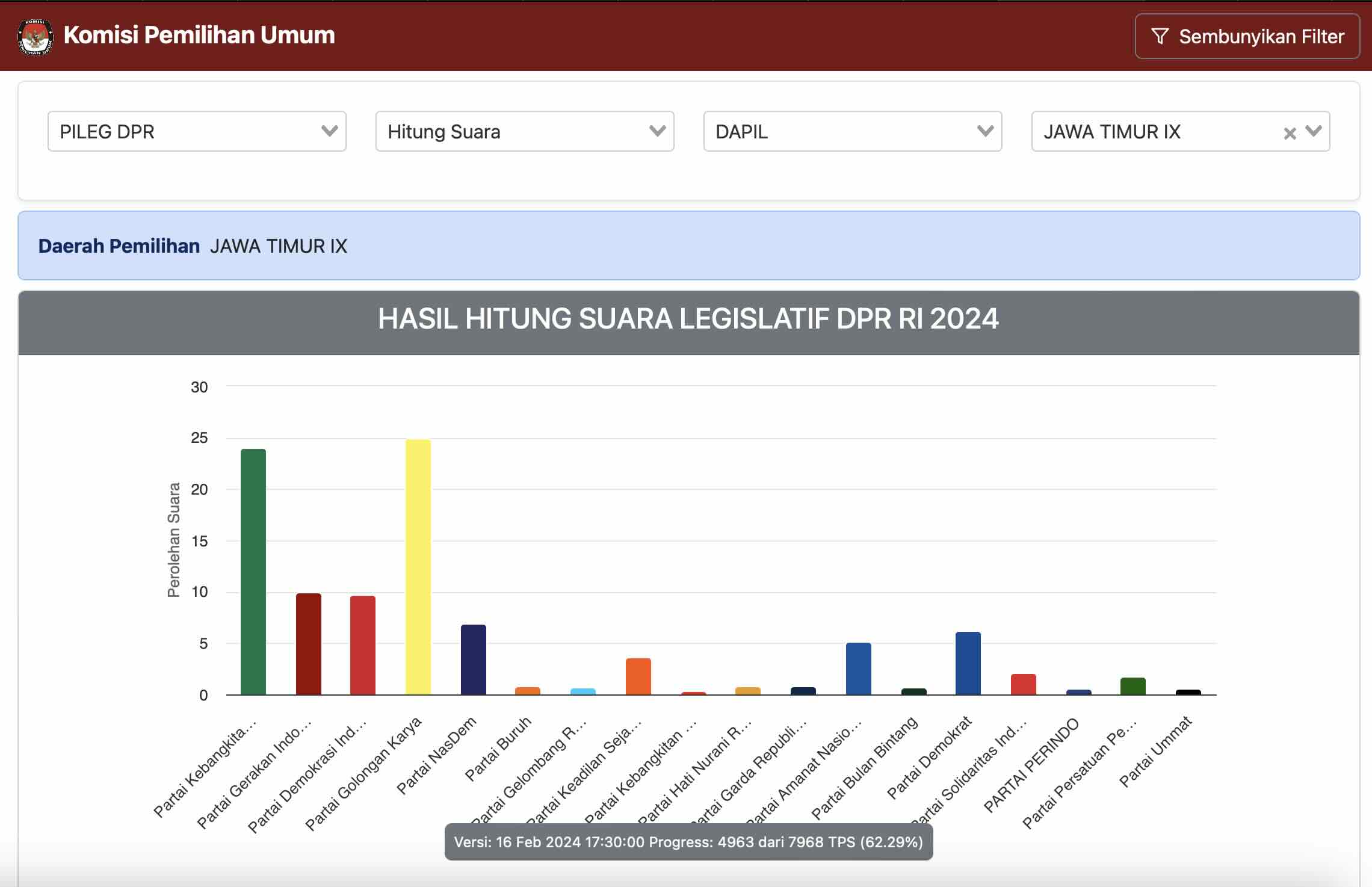1372x887 pixels.
Task: Click the red Partai Demokrasi Indonesia bar
Action: tap(362, 645)
